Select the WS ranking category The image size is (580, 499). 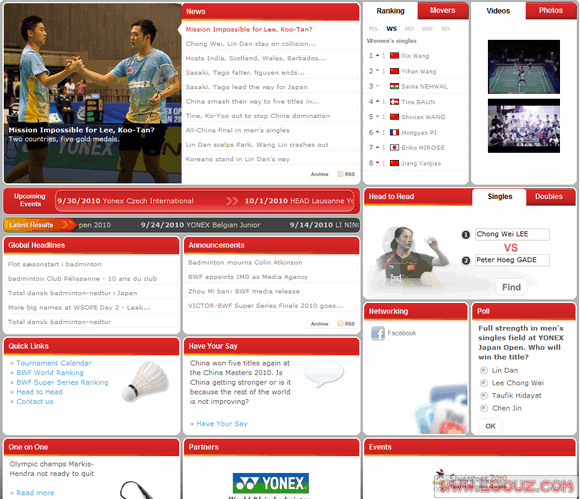pos(391,28)
